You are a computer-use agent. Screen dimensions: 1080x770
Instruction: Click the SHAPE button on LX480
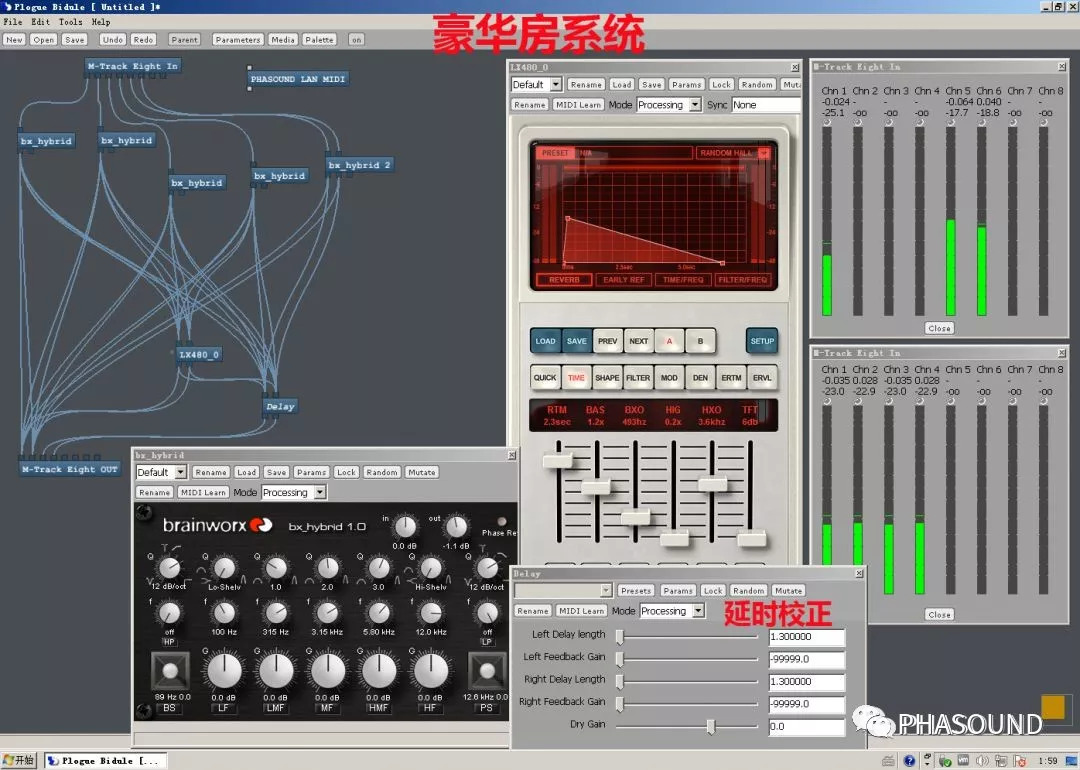607,377
